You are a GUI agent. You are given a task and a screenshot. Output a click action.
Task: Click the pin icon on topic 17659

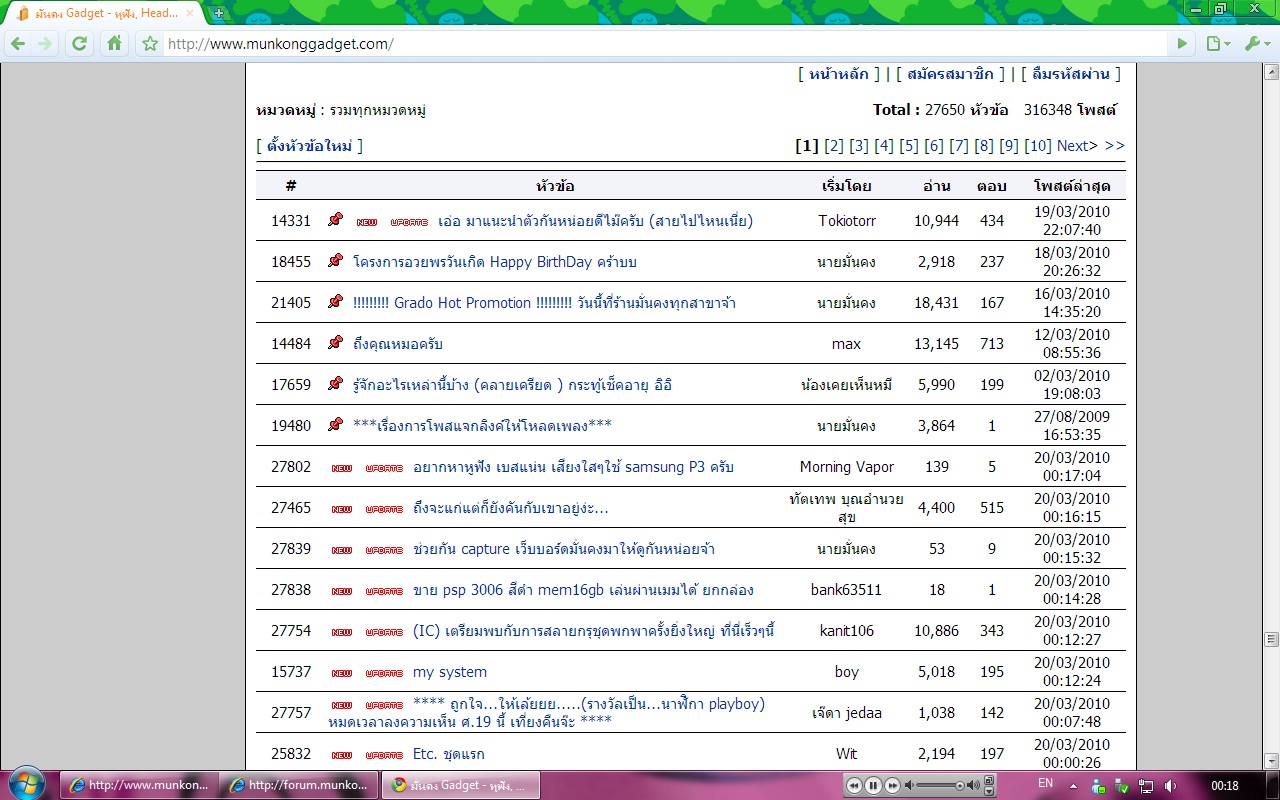coord(336,384)
